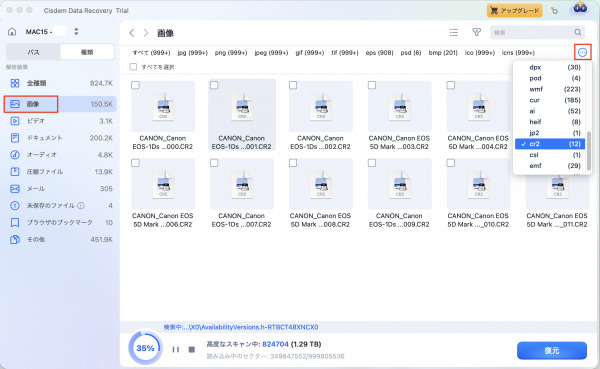Viewport: 600px width, 369px height.
Task: Filter by bmp (201)
Action: pos(443,53)
